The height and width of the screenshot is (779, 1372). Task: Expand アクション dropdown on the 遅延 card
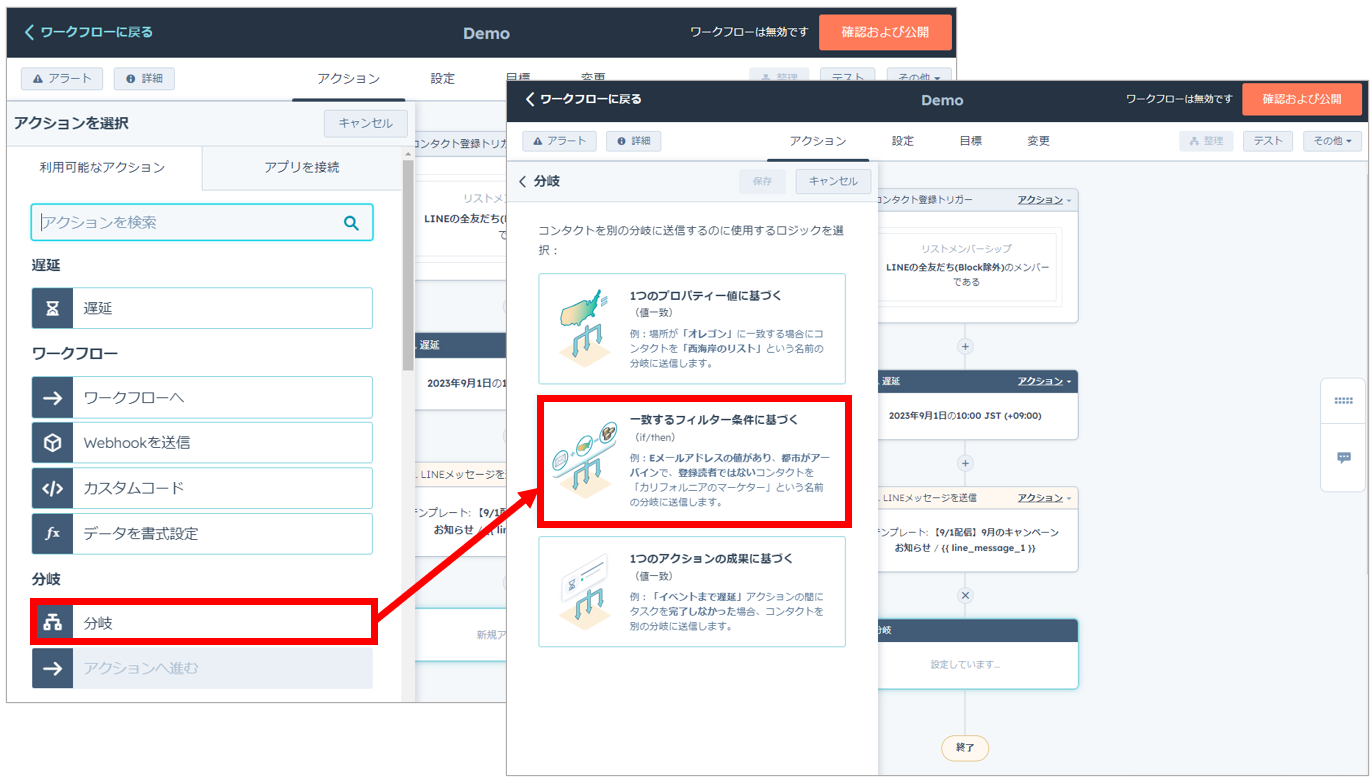pos(1044,381)
